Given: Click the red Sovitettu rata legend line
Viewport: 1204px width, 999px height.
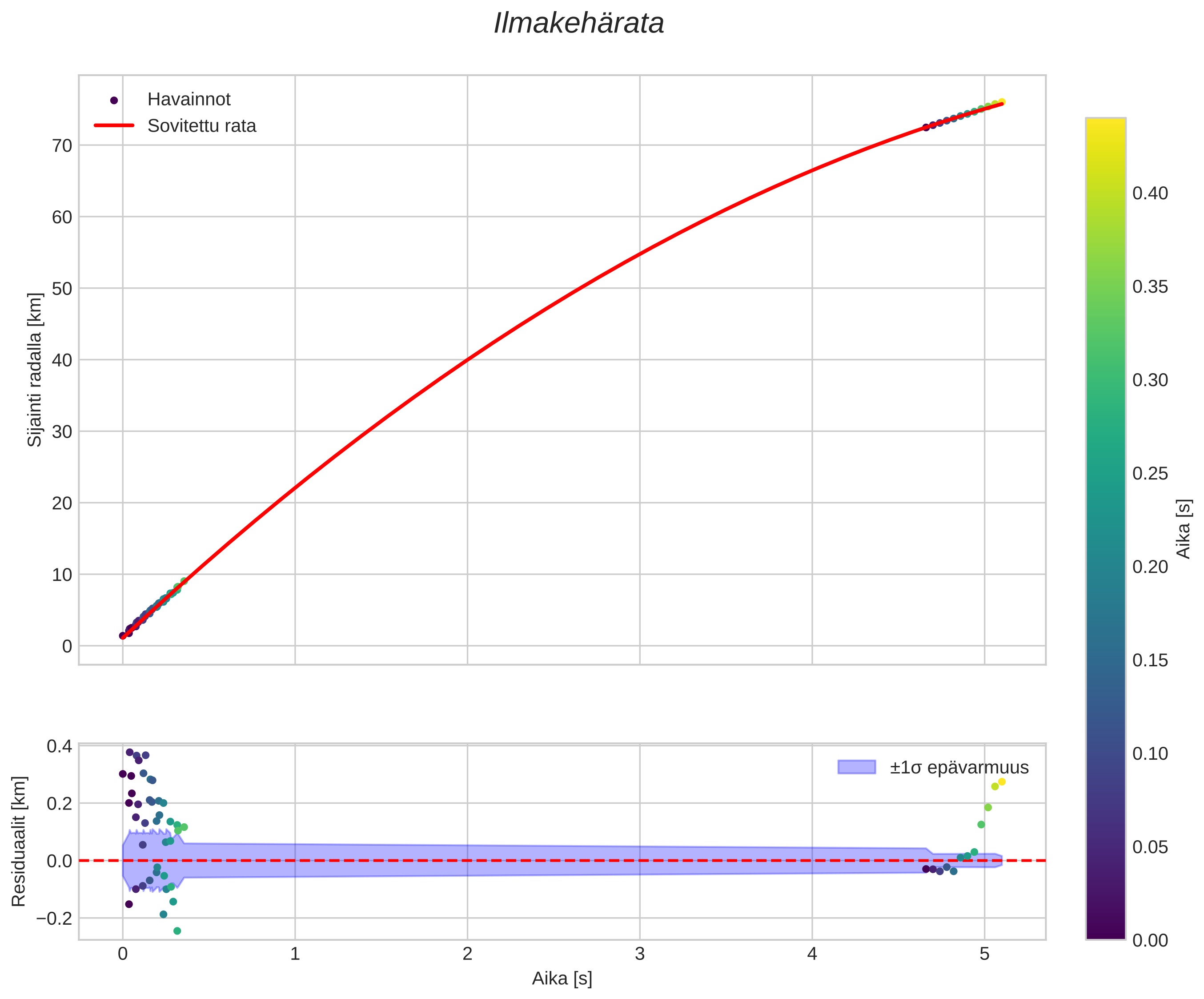Looking at the screenshot, I should coord(113,125).
